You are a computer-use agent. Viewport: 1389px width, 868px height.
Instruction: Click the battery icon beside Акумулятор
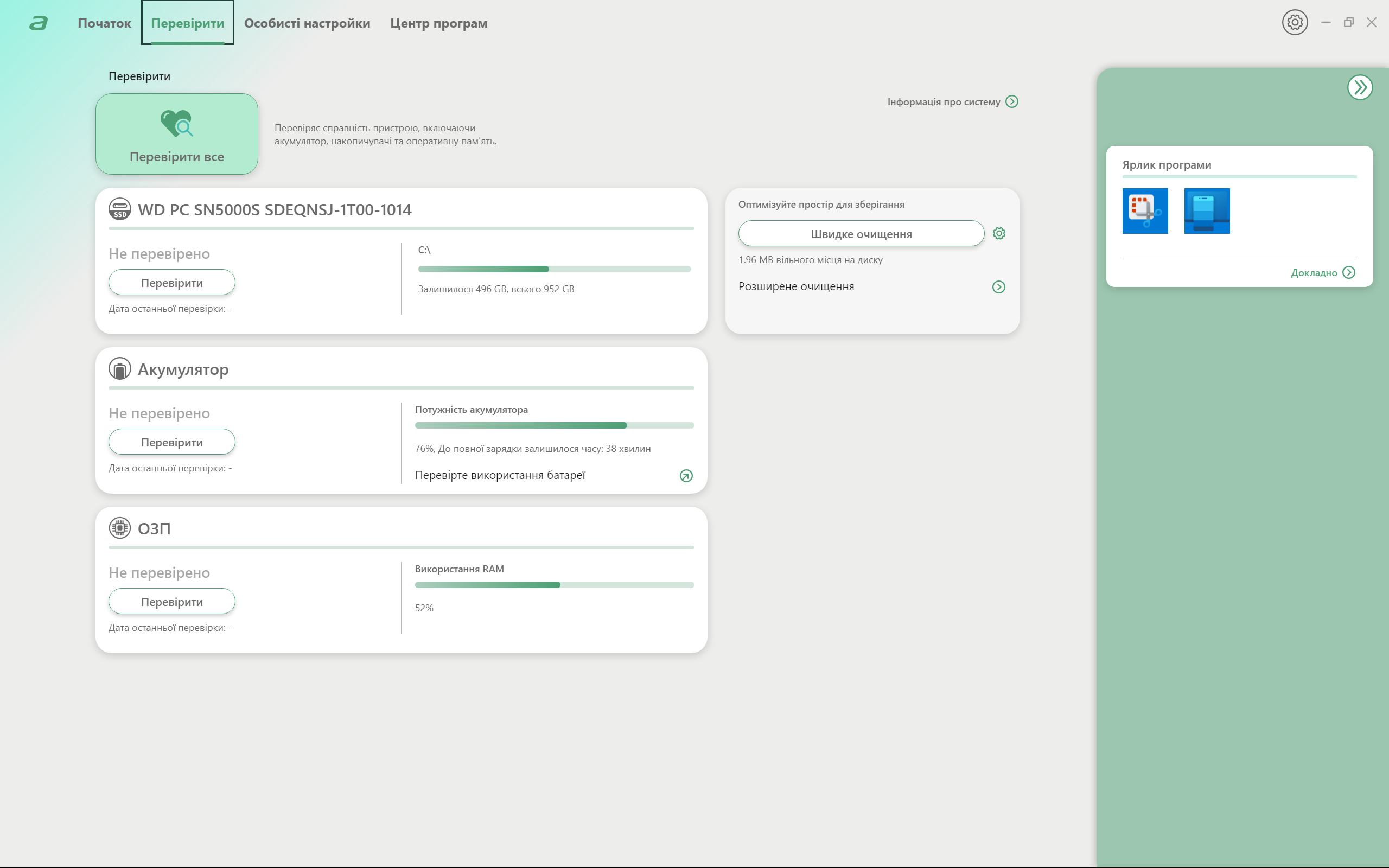119,368
